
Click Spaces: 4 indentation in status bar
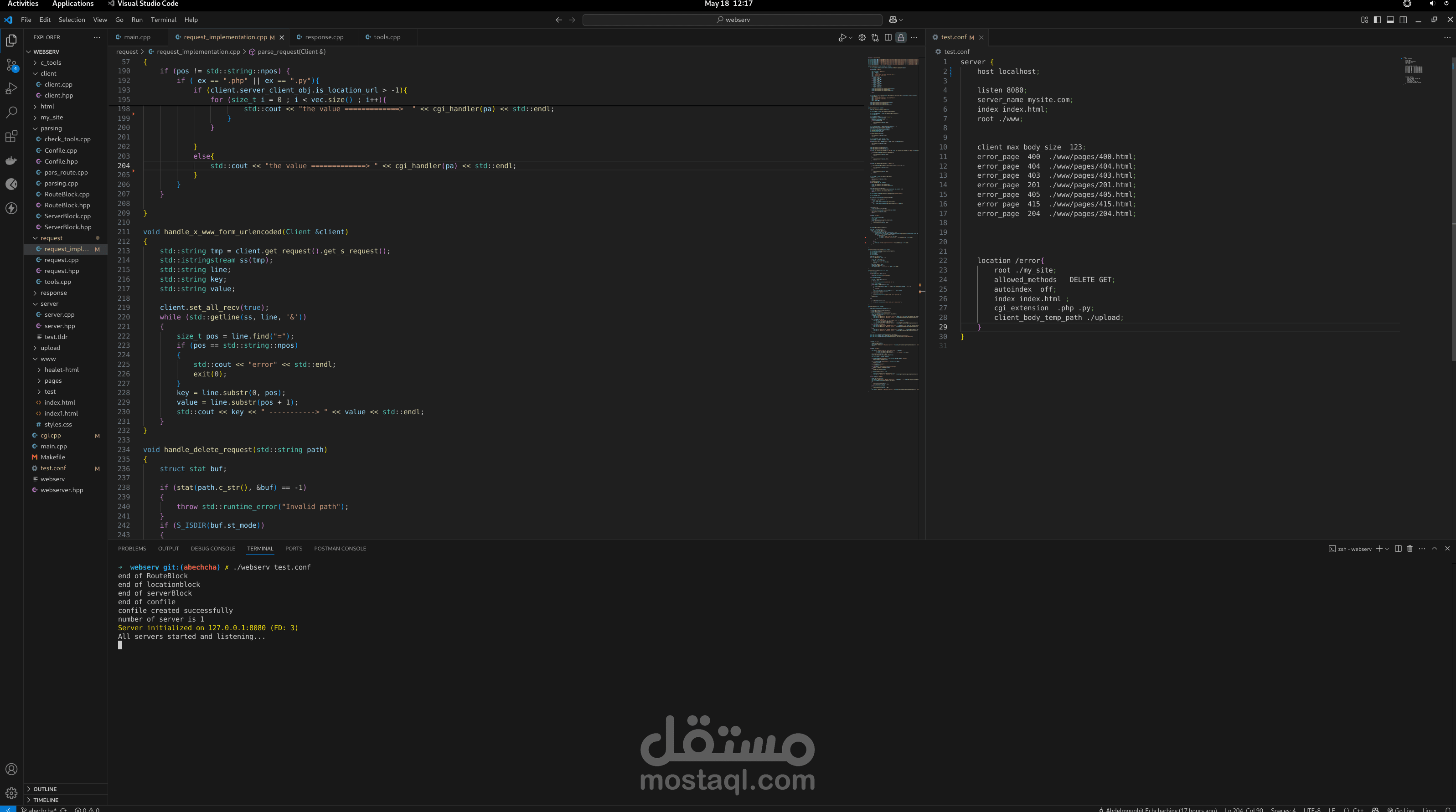(x=1283, y=809)
